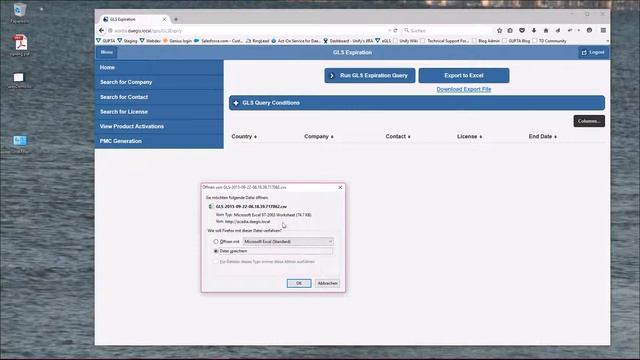The width and height of the screenshot is (640, 360).
Task: Reload the page with the refresh icon
Action: pos(396,31)
